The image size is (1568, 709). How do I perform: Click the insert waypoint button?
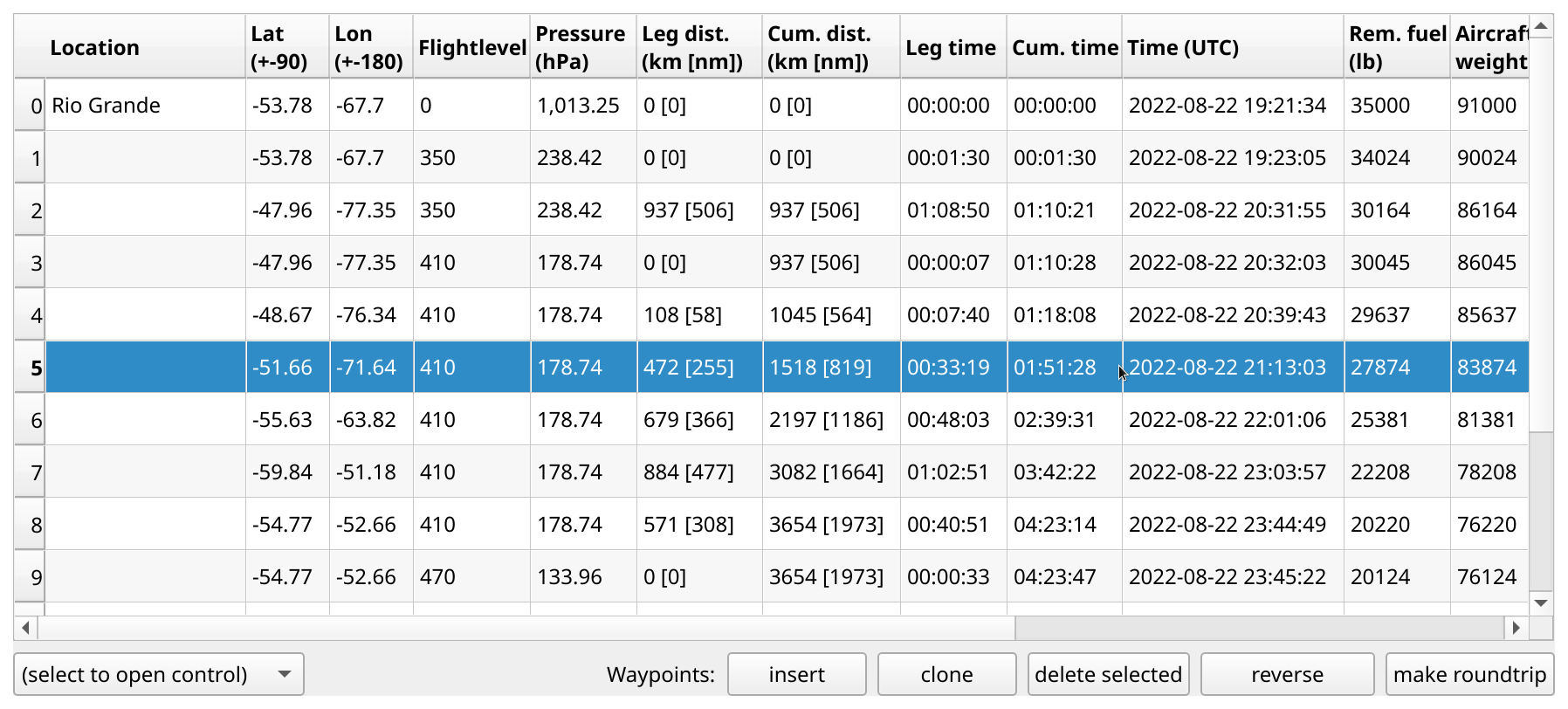(796, 675)
